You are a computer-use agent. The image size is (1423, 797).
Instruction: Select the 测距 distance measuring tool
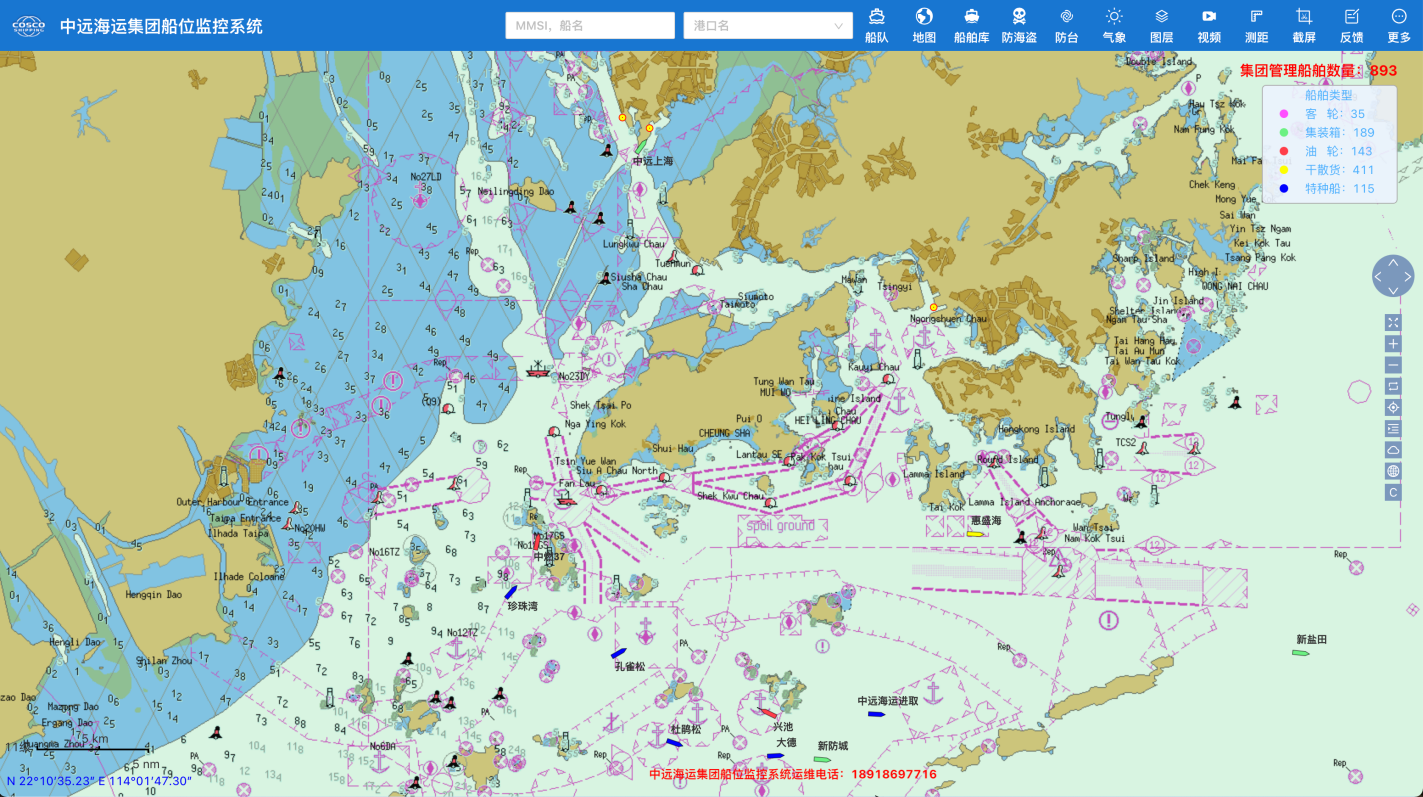coord(1256,25)
